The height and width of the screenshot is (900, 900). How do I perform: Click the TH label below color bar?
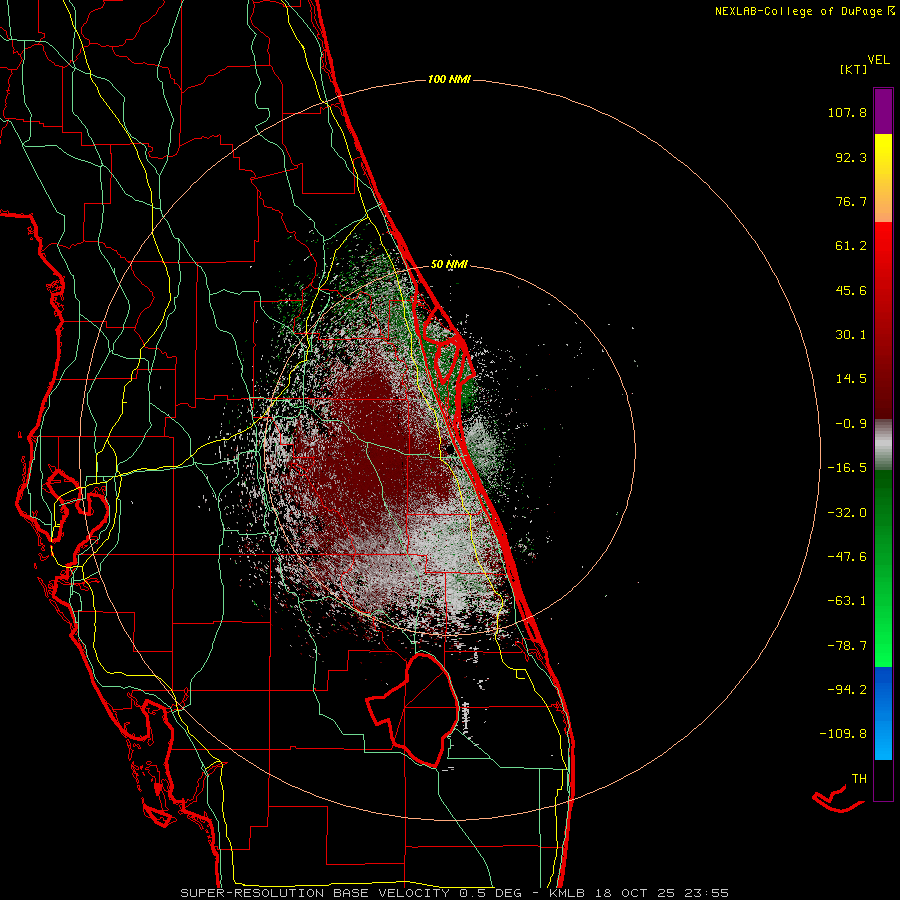(x=859, y=779)
